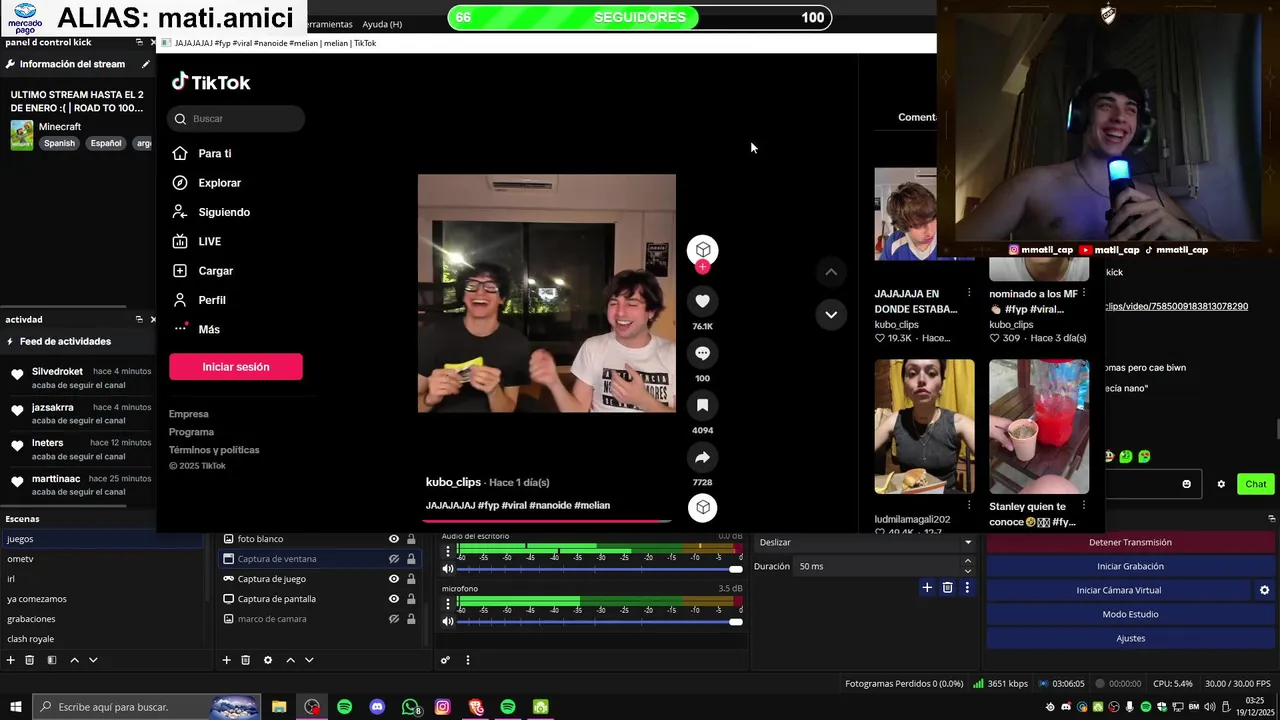Select the ometv scene
Viewport: 1280px width, 720px height.
[102, 559]
